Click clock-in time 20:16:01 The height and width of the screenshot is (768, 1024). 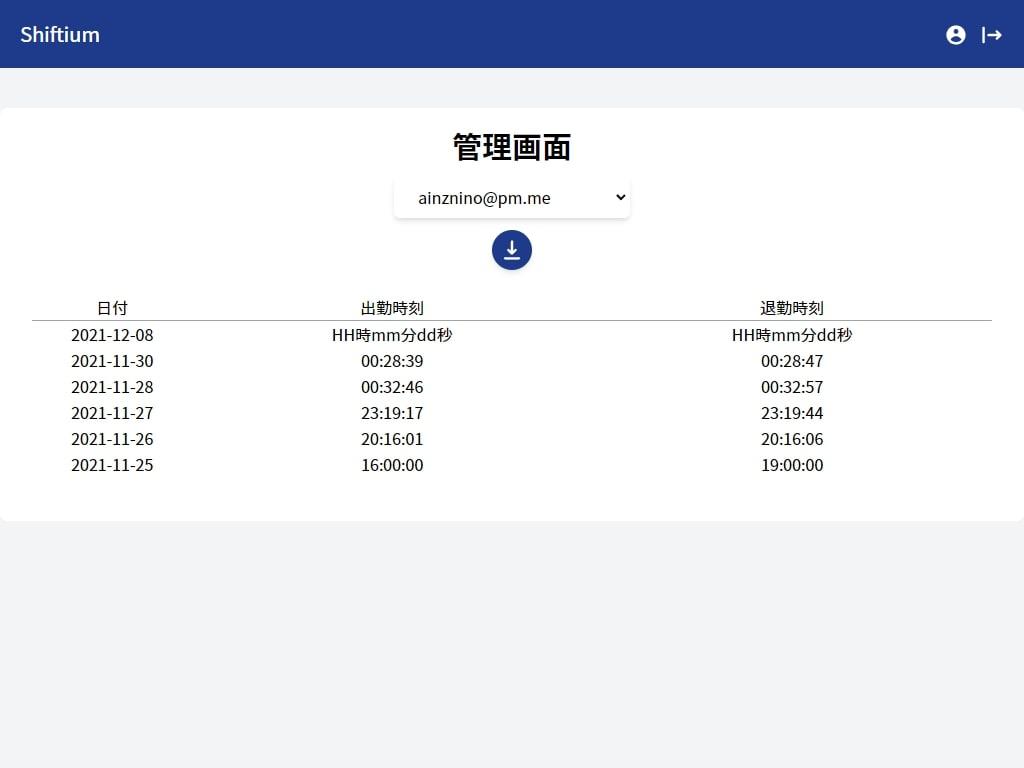[x=392, y=440]
